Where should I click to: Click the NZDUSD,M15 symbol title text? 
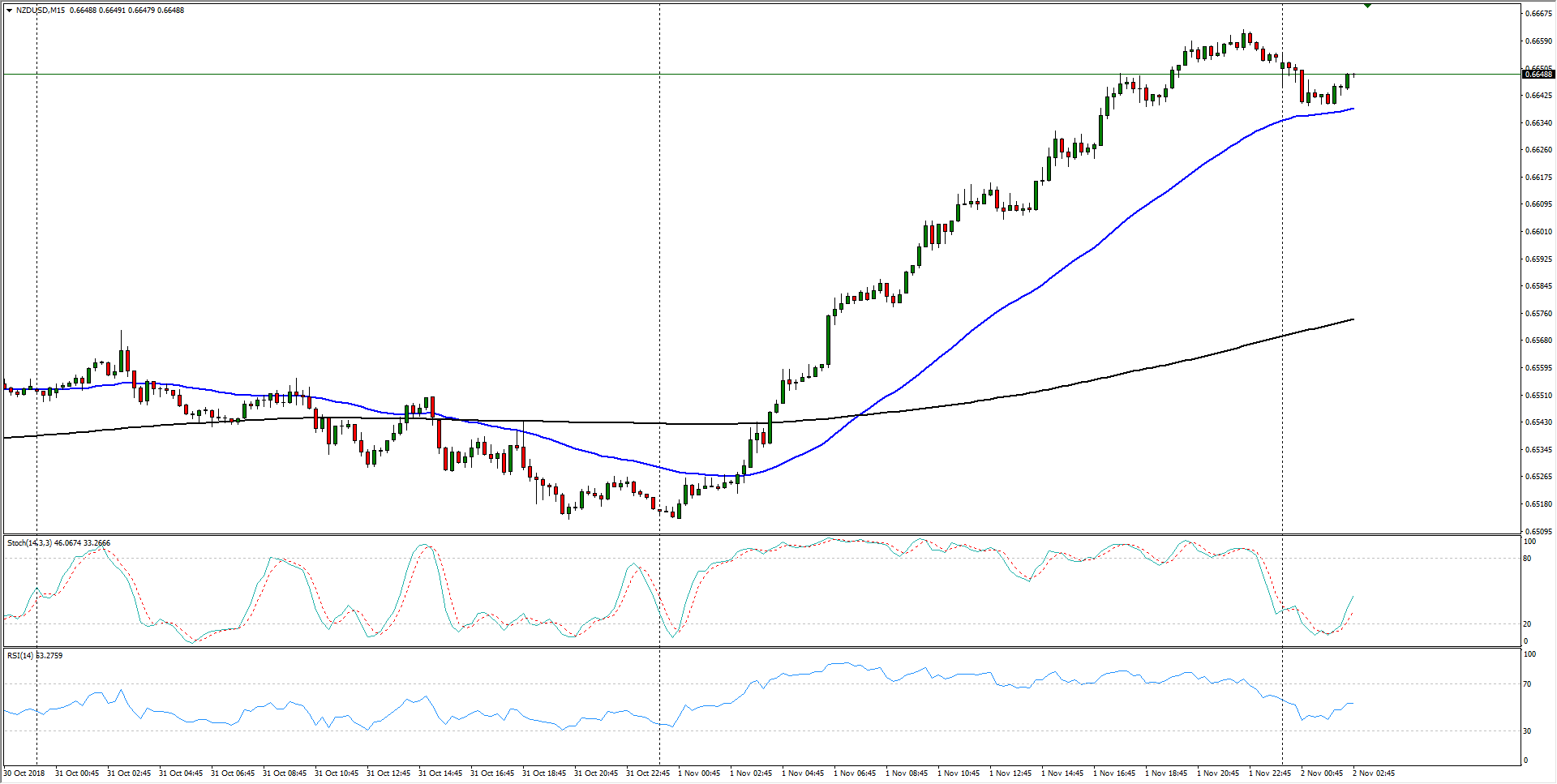point(41,11)
